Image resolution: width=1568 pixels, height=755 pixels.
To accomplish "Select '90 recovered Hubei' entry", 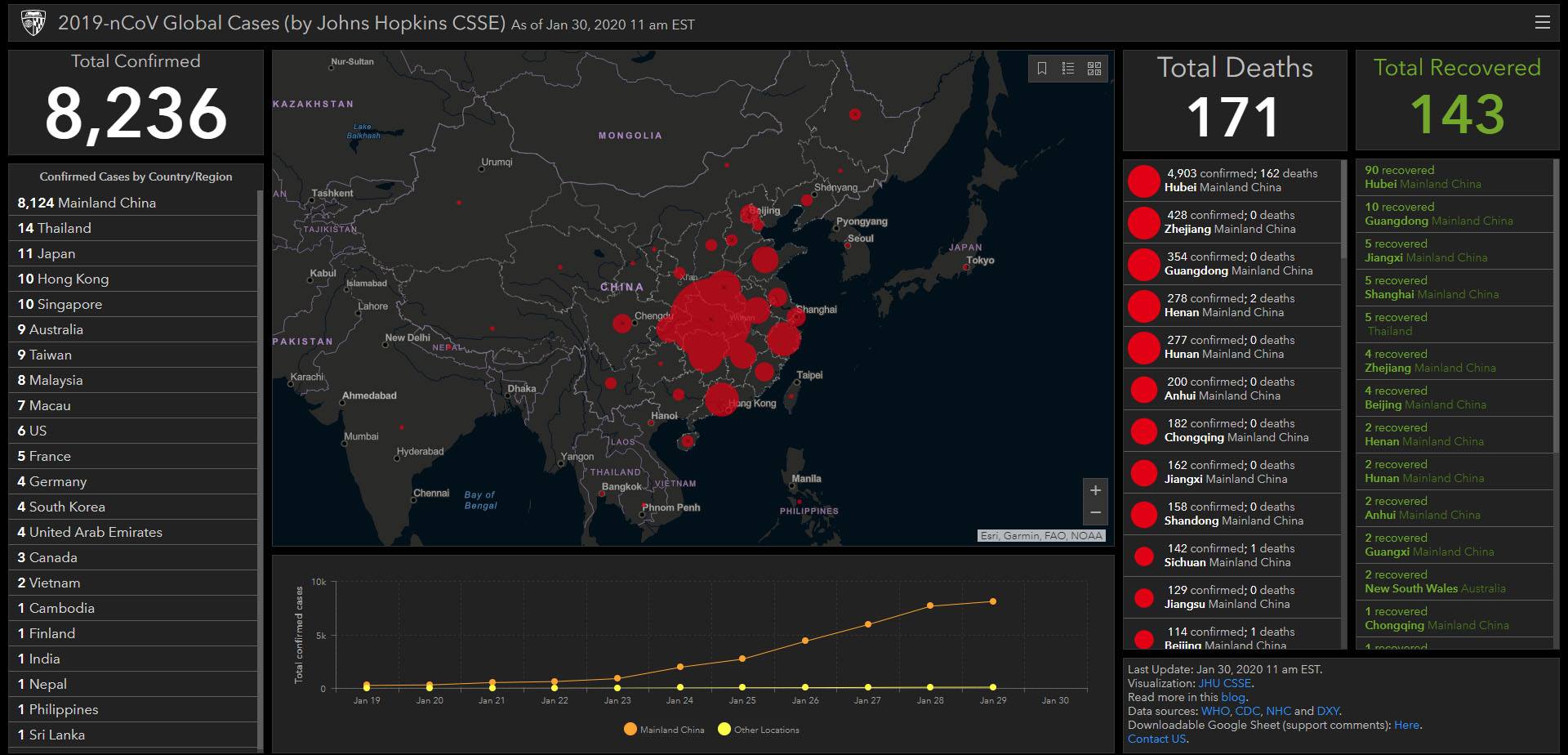I will (1454, 177).
